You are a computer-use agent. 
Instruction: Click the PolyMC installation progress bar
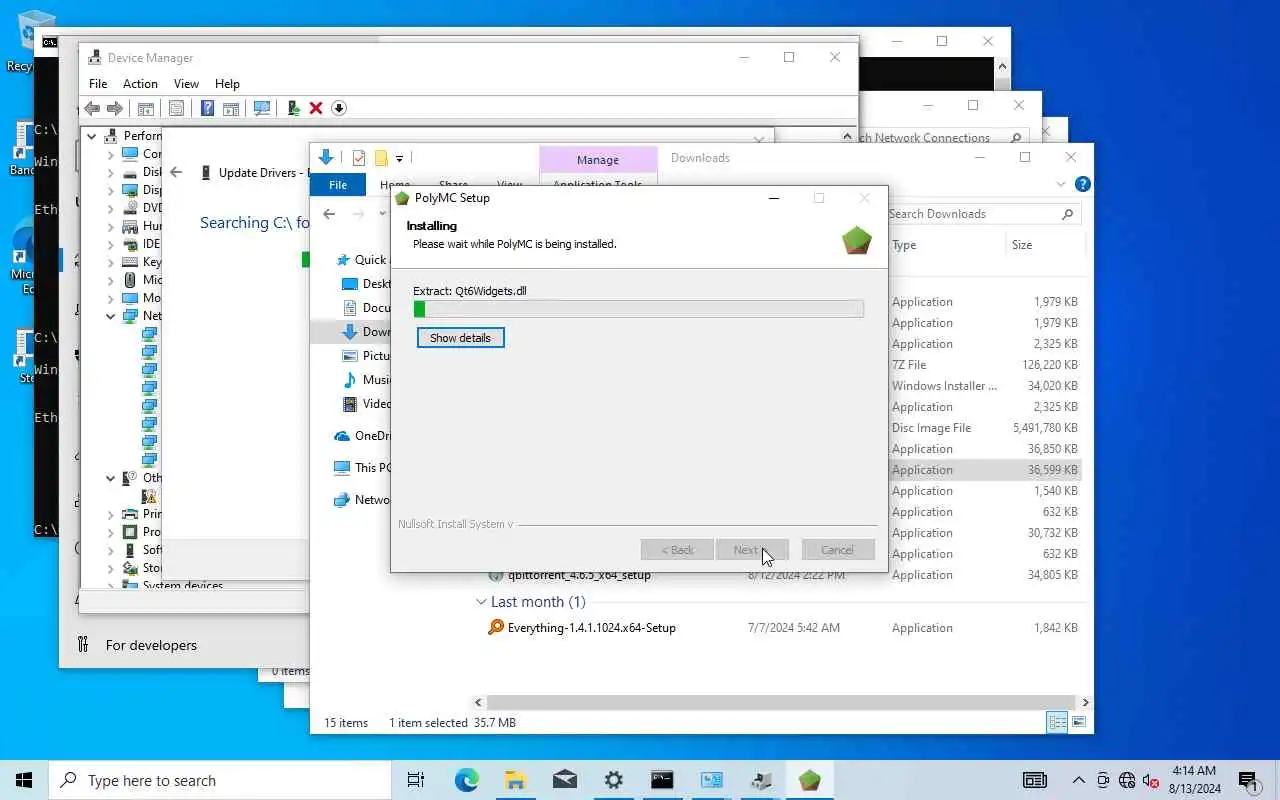tap(638, 310)
